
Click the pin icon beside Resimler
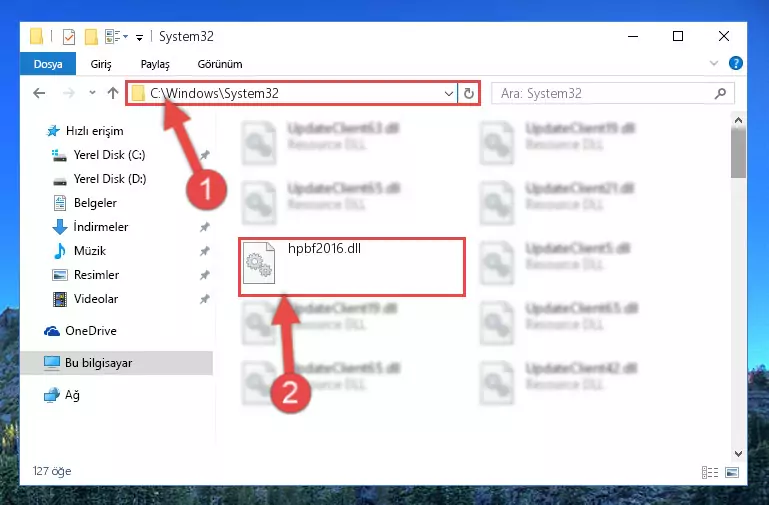205,275
